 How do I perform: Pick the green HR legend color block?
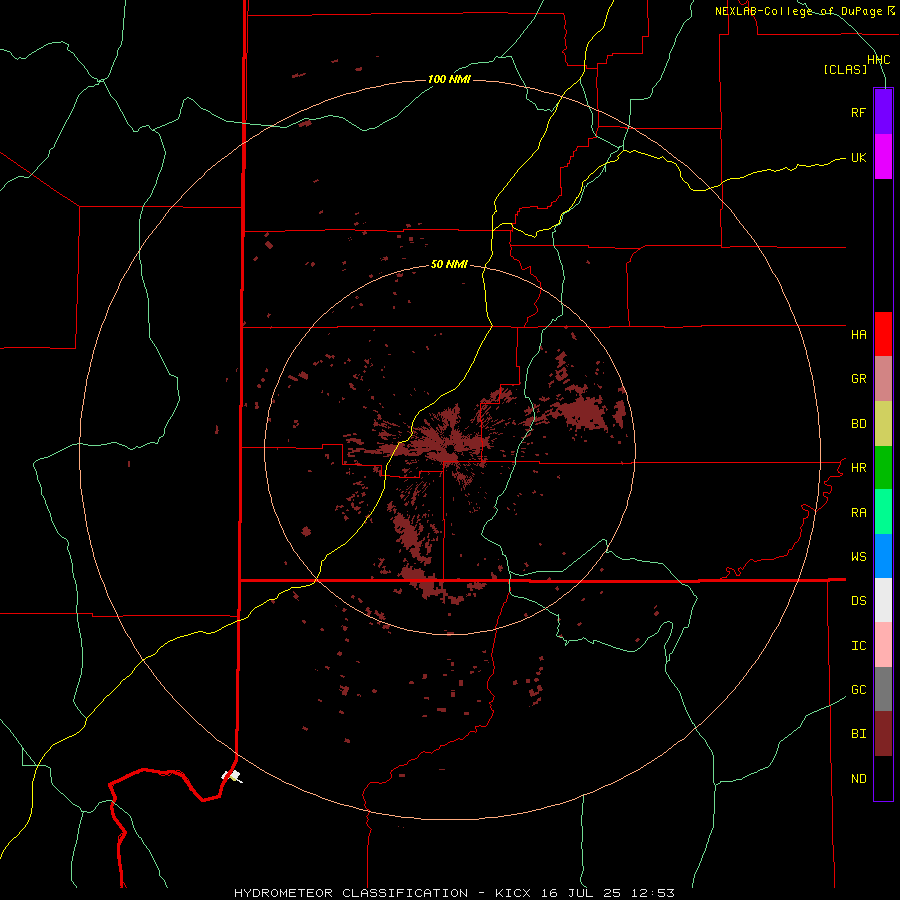coord(883,468)
